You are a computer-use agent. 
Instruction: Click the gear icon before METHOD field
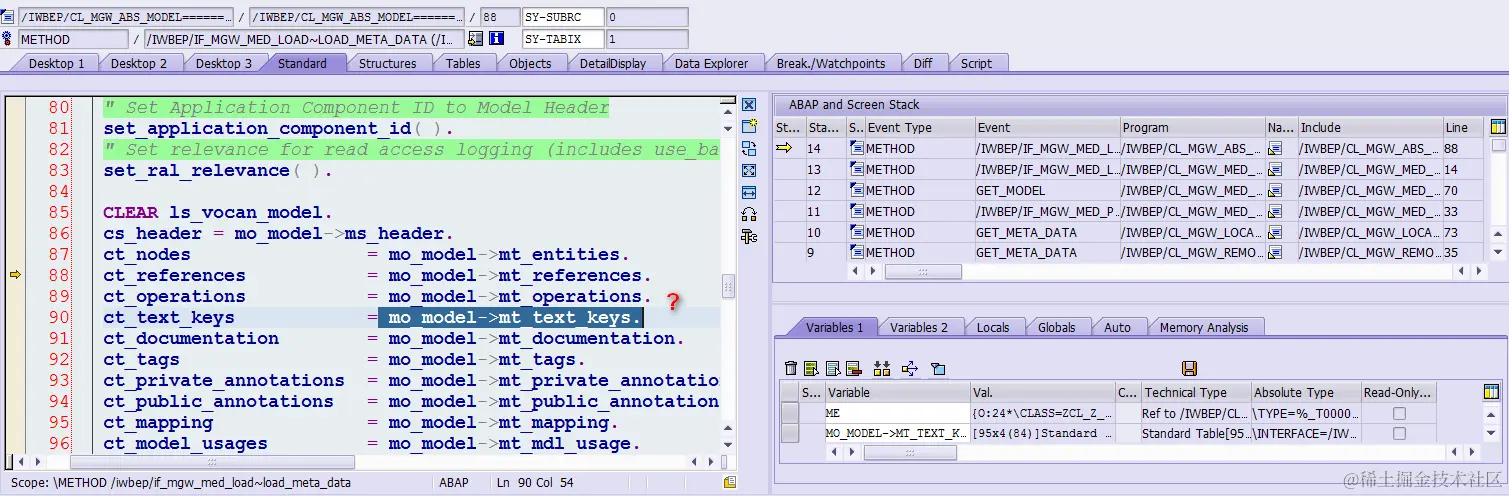coord(8,39)
